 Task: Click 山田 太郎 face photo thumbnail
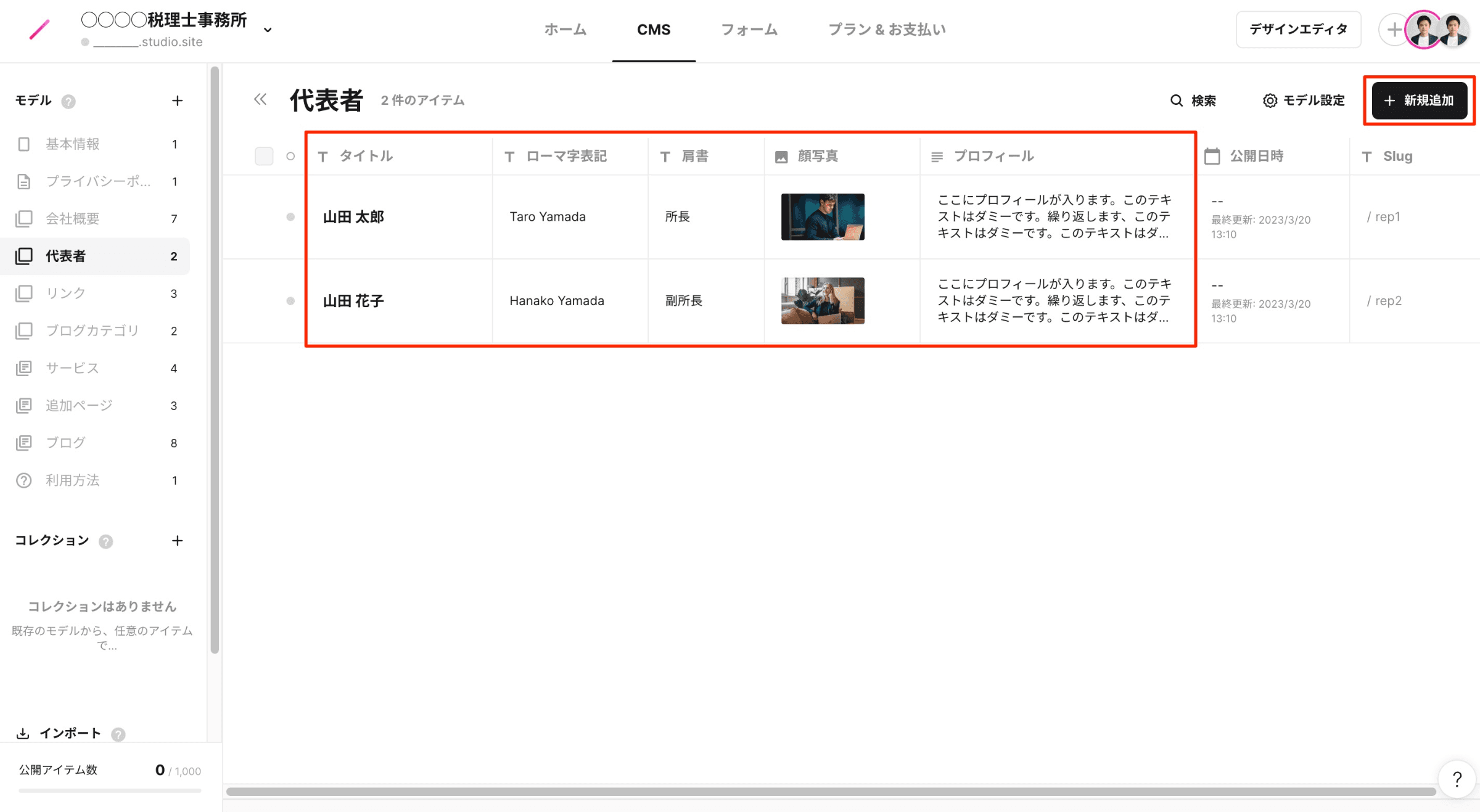click(x=823, y=217)
